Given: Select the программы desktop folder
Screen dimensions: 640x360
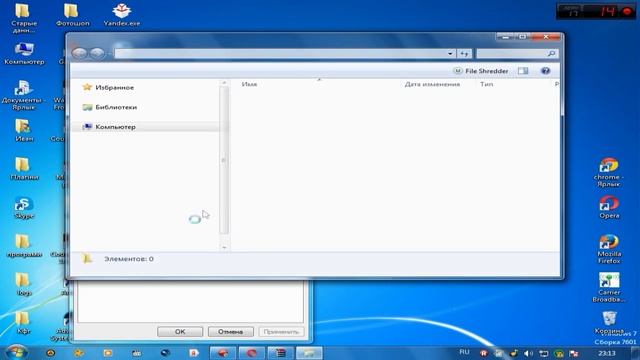Looking at the screenshot, I should click(x=24, y=246).
